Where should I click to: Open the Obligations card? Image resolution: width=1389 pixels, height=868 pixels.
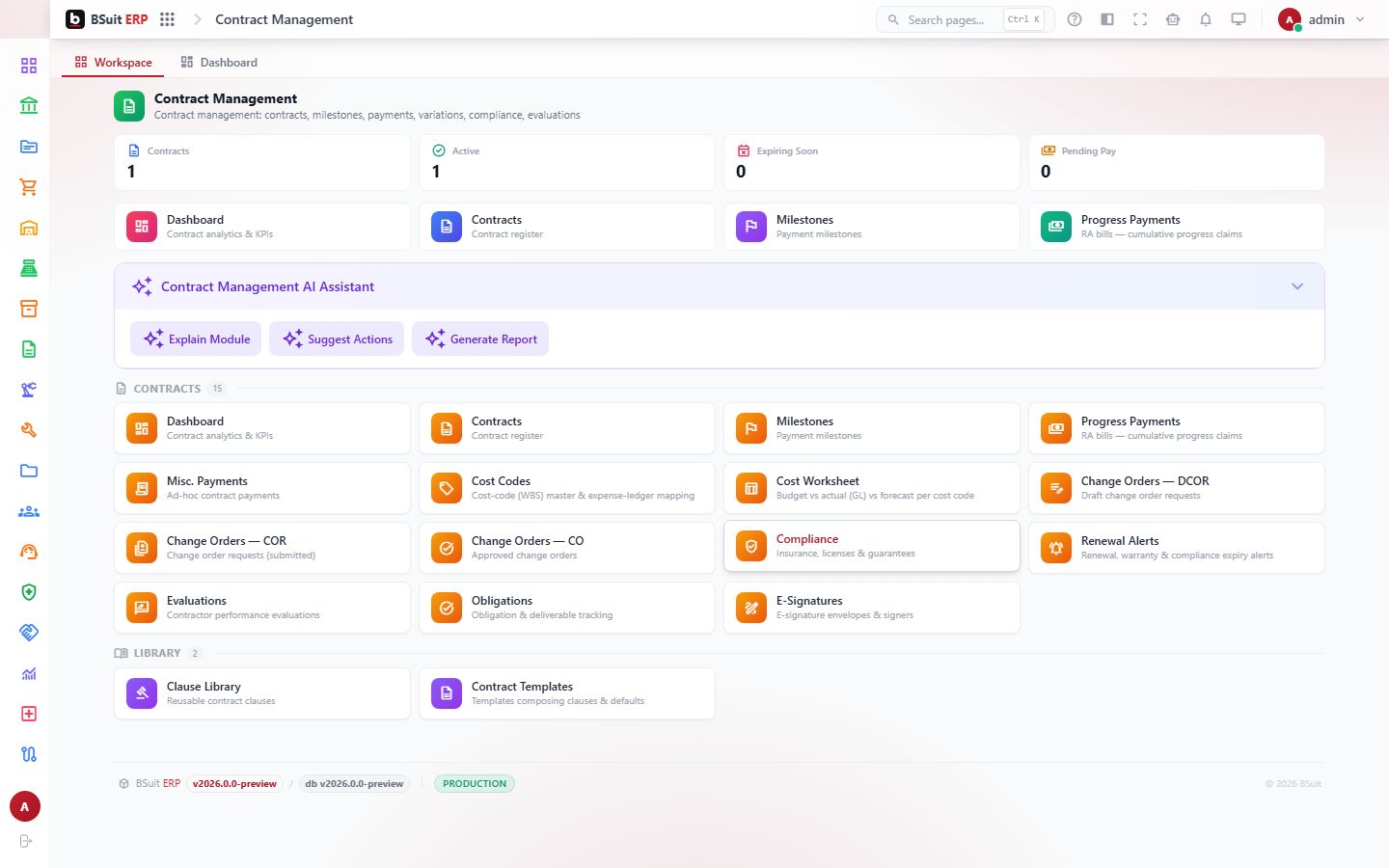tap(567, 608)
